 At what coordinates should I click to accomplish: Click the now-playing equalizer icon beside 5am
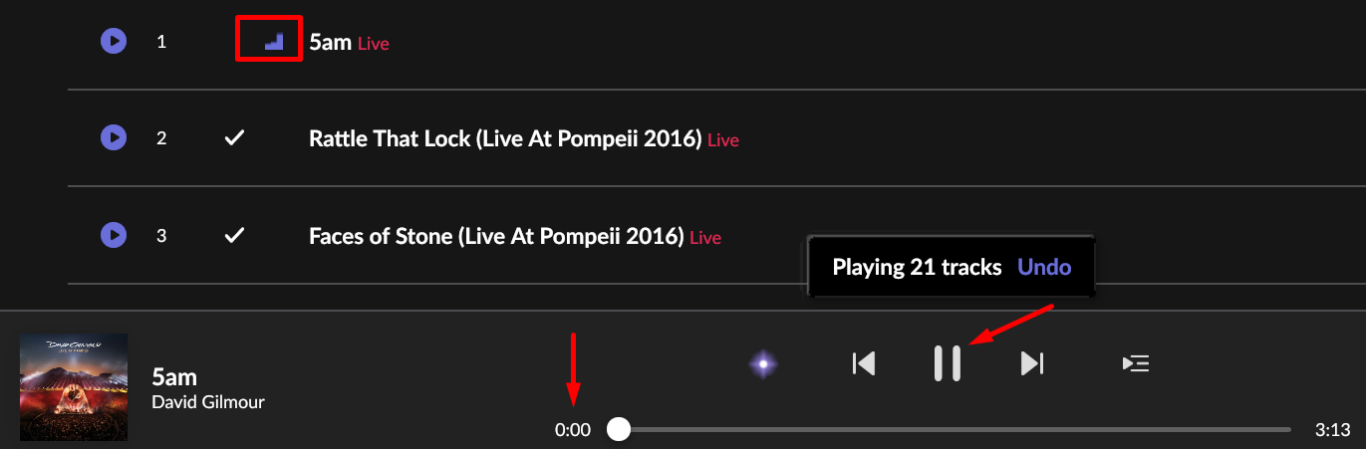[x=274, y=41]
